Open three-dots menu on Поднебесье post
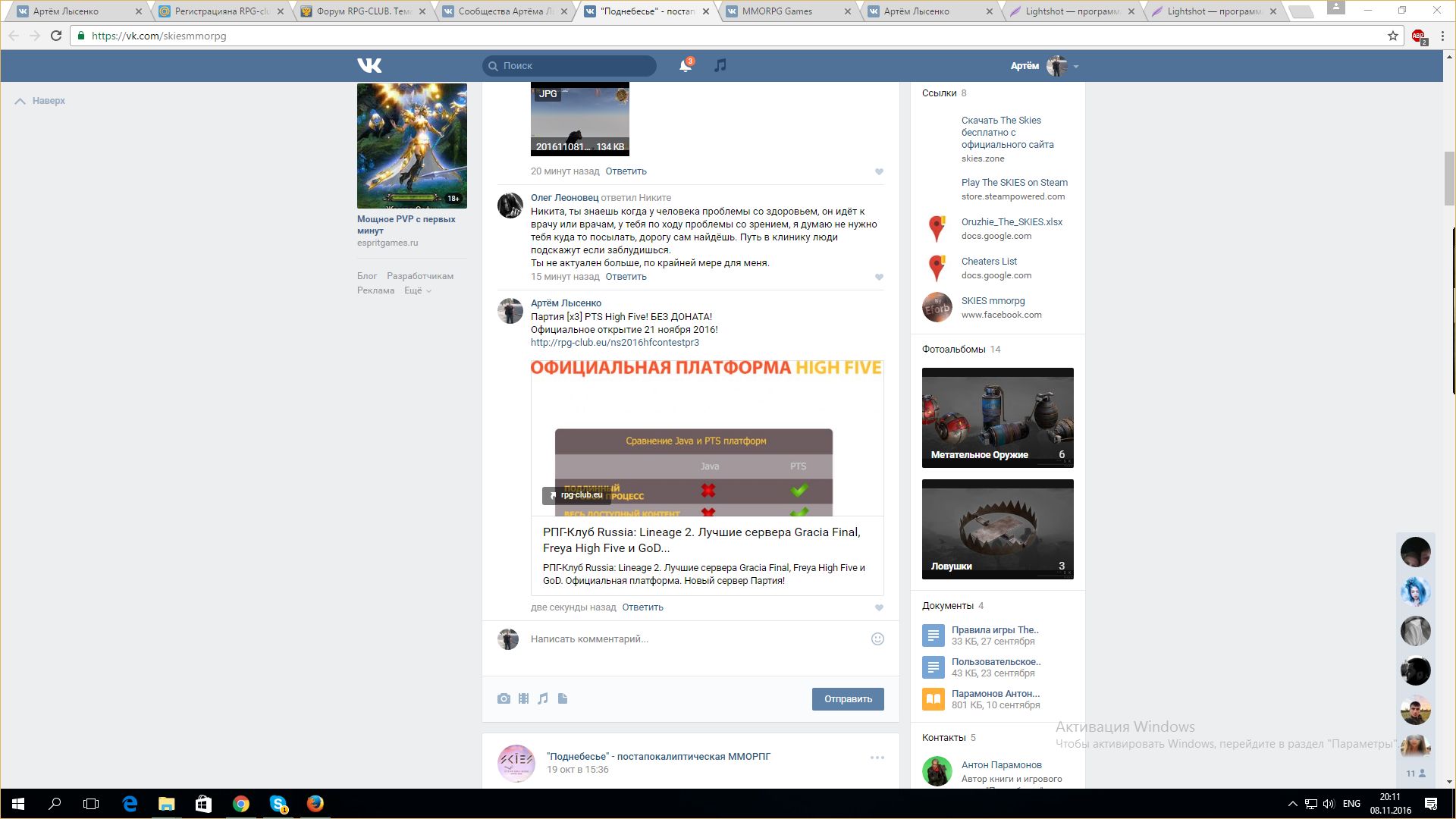 pos(877,758)
